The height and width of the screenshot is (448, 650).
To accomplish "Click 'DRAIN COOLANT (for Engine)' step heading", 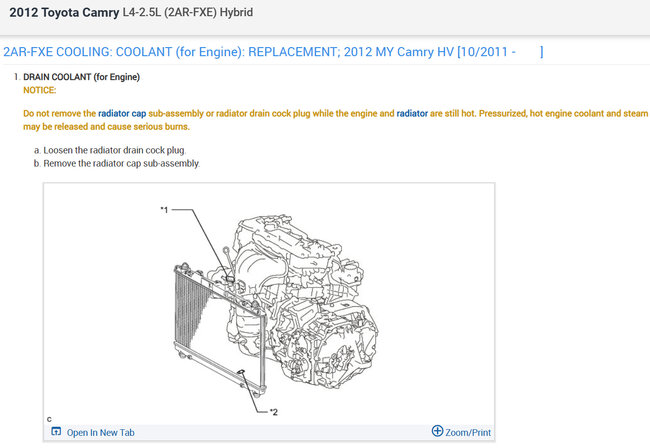I will coord(81,77).
